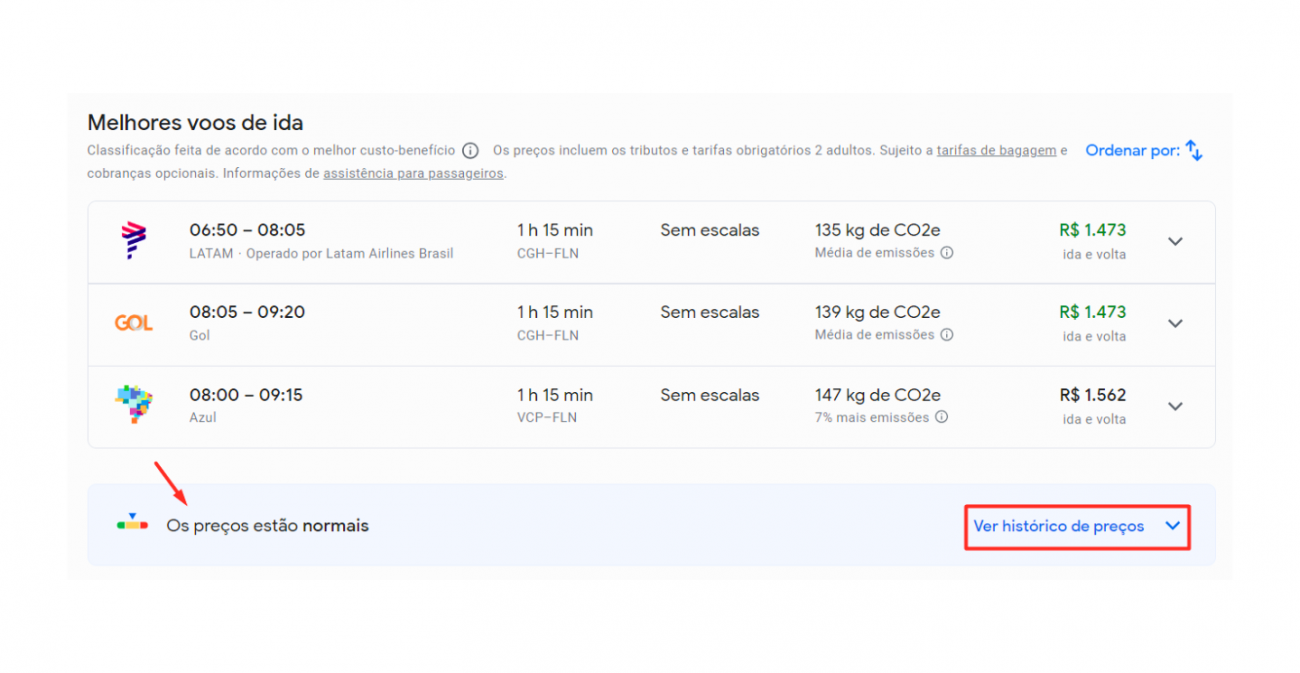Open the tarifas de bagagem link
This screenshot has height=673, width=1300.
(996, 150)
